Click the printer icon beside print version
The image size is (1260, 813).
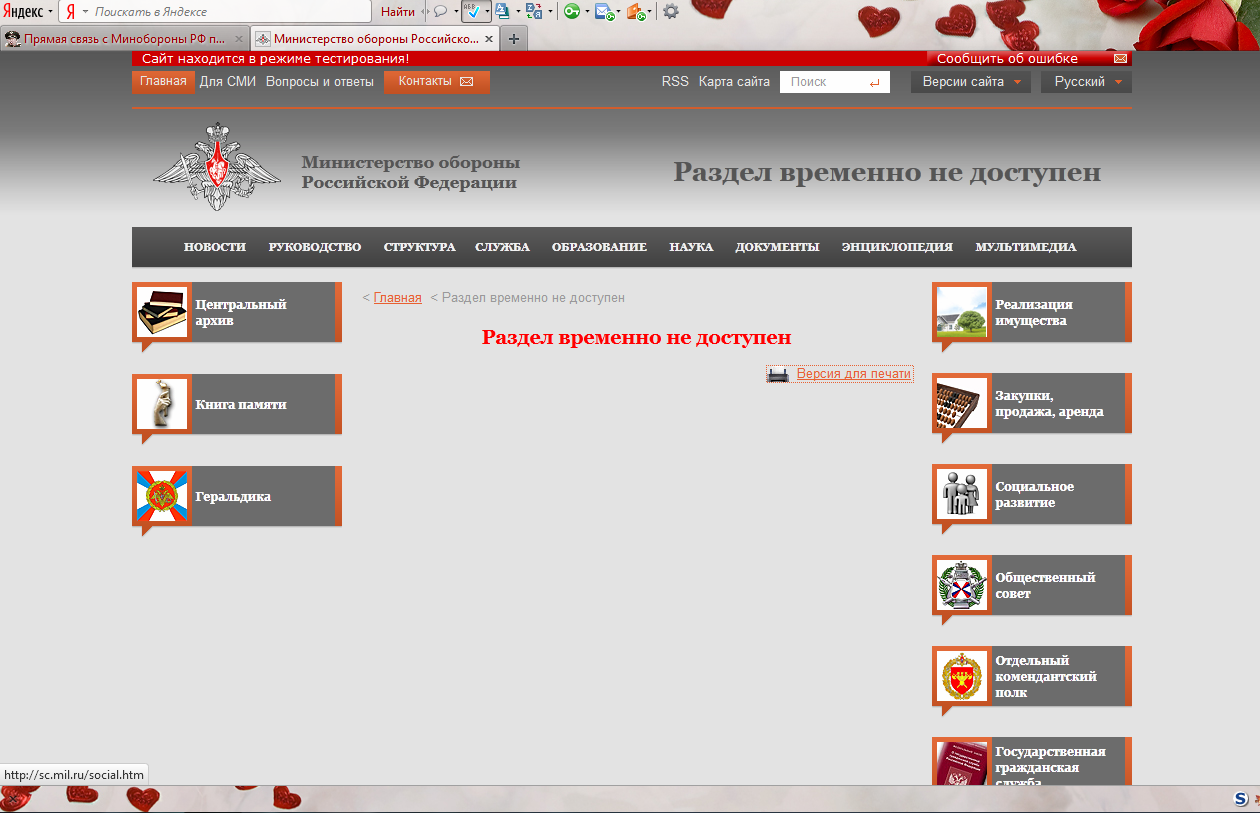778,375
